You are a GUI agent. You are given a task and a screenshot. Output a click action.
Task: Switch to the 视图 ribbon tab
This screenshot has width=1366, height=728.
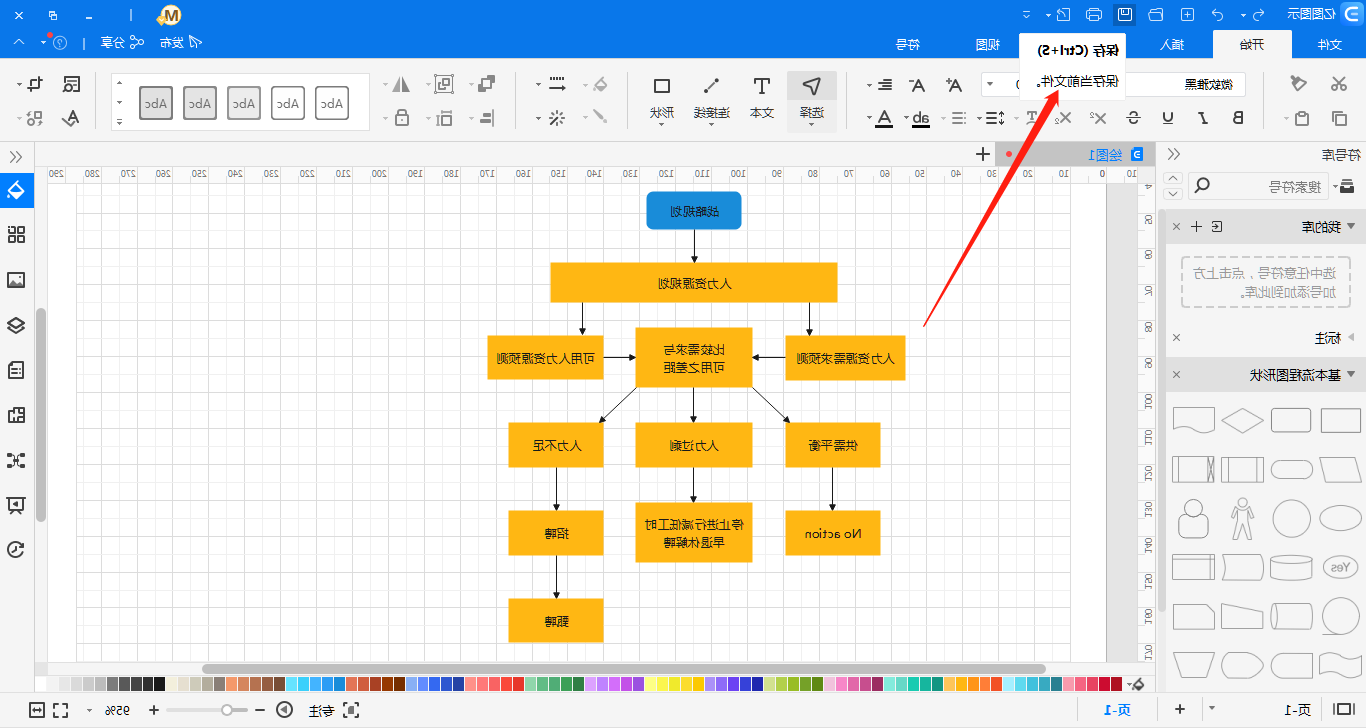point(988,44)
